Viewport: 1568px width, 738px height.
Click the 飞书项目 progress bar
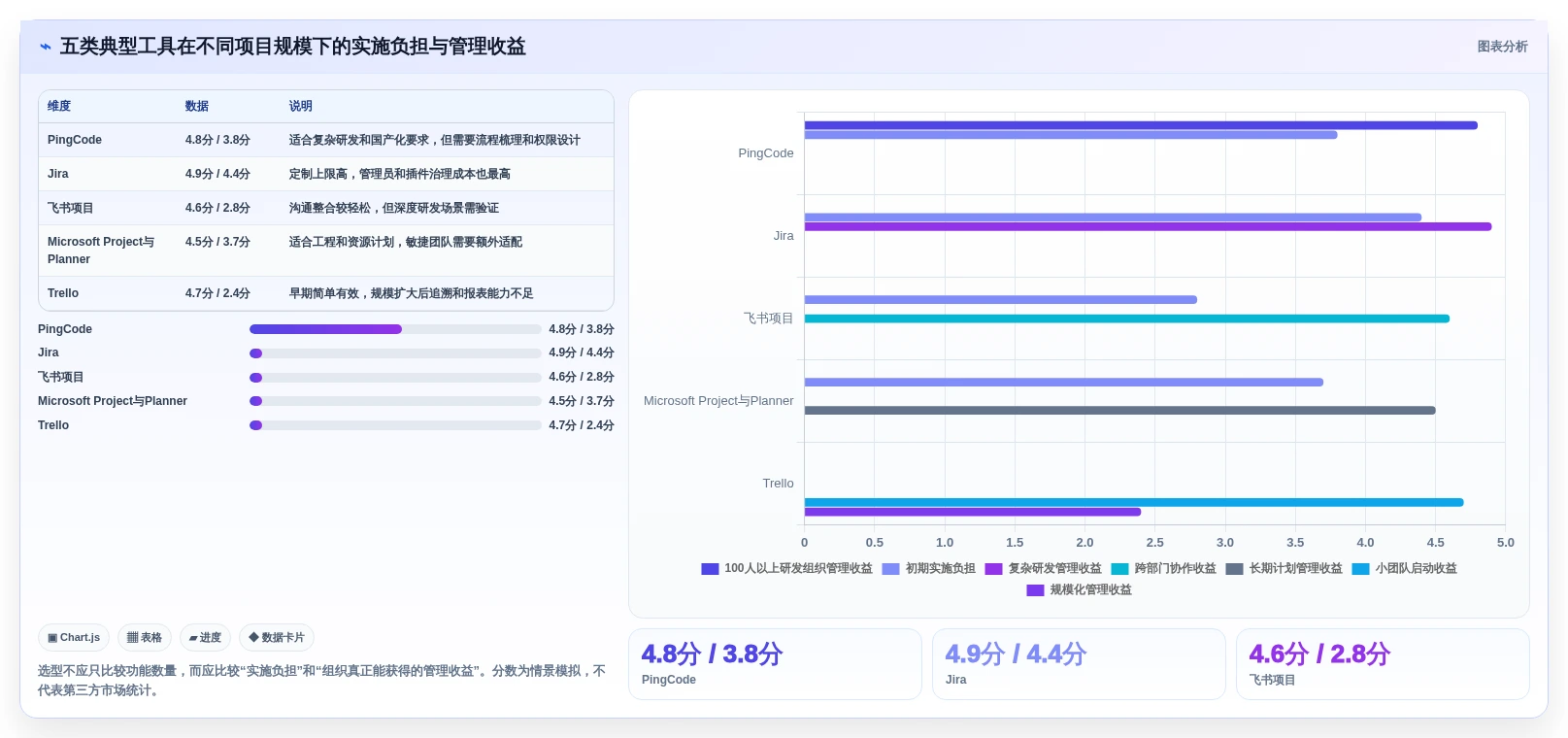point(395,378)
